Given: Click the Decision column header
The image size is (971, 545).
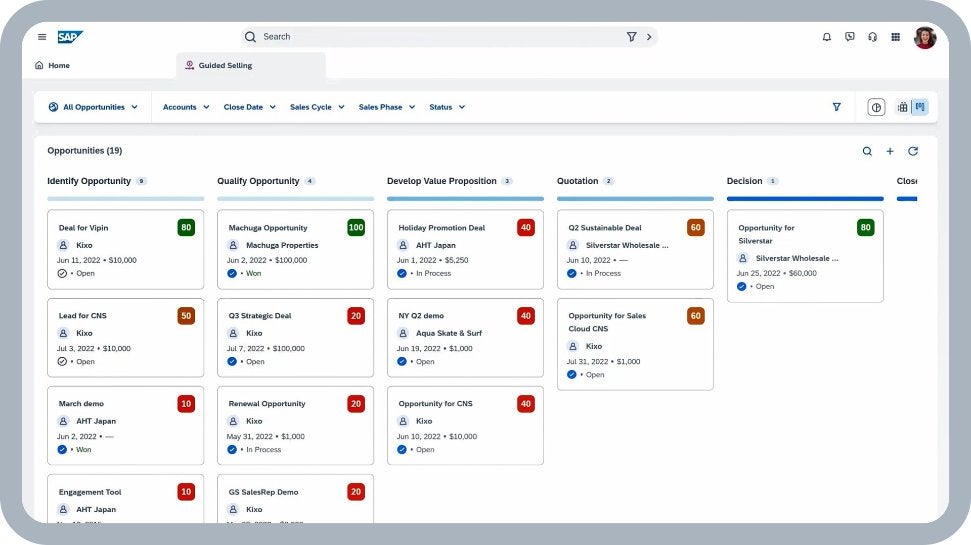Looking at the screenshot, I should pos(744,181).
